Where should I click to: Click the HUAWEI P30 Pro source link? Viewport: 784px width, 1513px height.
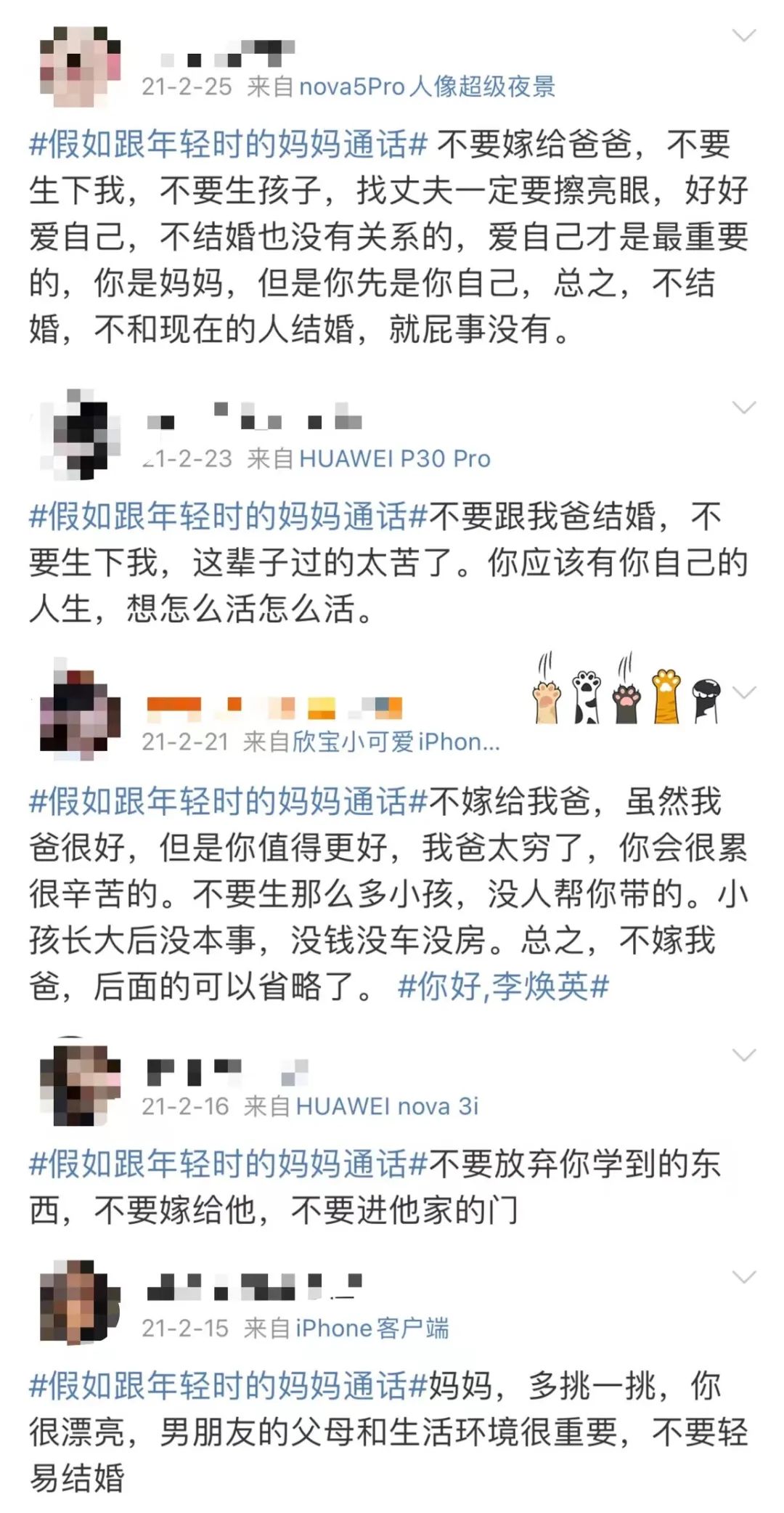pyautogui.click(x=395, y=458)
